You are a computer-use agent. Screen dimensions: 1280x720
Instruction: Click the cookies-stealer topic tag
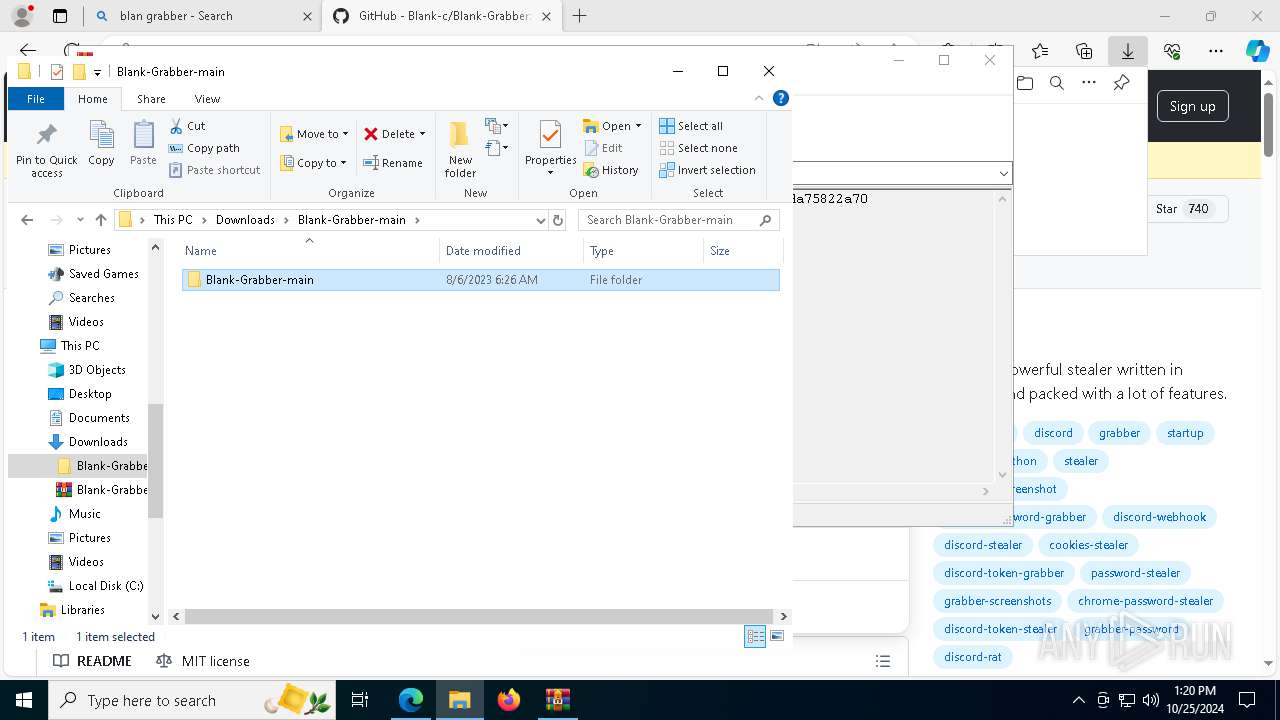coord(1088,545)
